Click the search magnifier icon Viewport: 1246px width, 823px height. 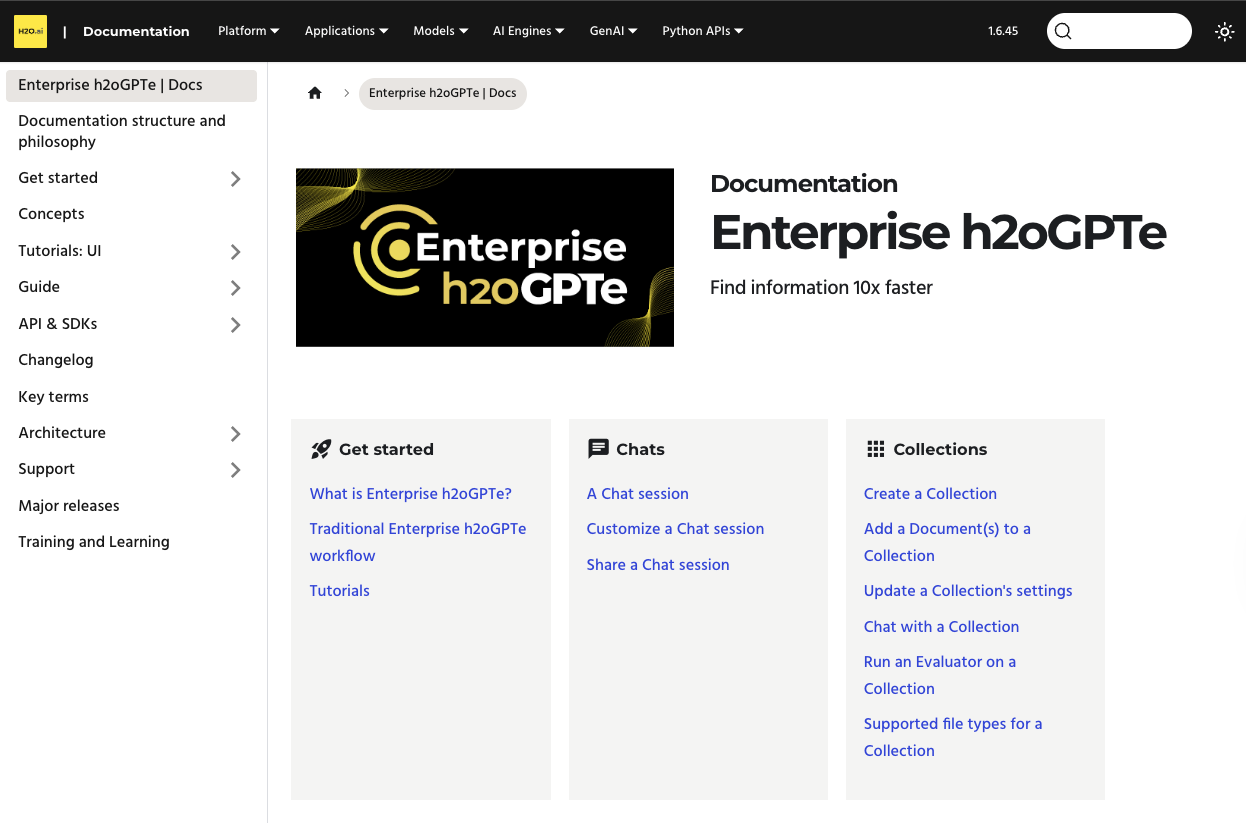pyautogui.click(x=1063, y=31)
